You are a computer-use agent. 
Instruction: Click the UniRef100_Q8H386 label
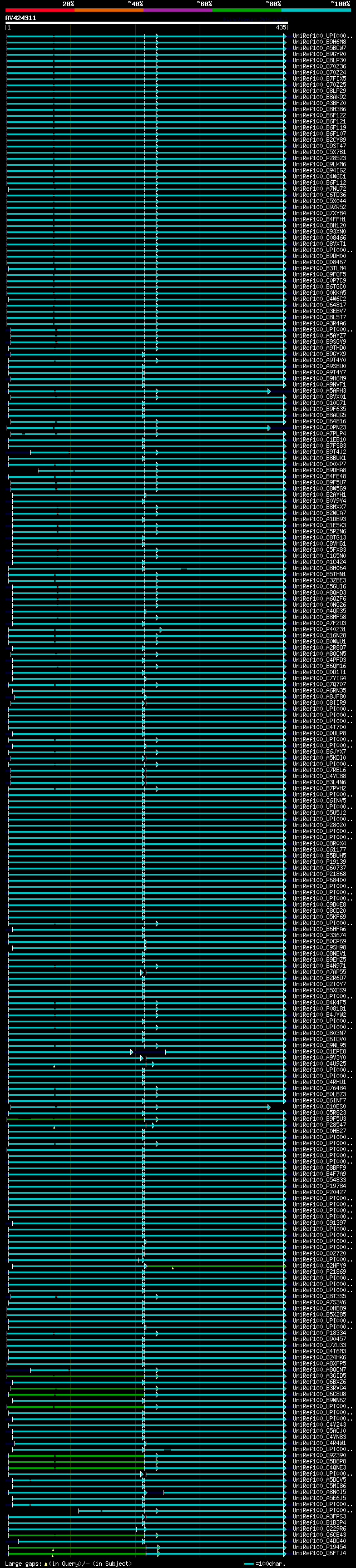pyautogui.click(x=319, y=109)
